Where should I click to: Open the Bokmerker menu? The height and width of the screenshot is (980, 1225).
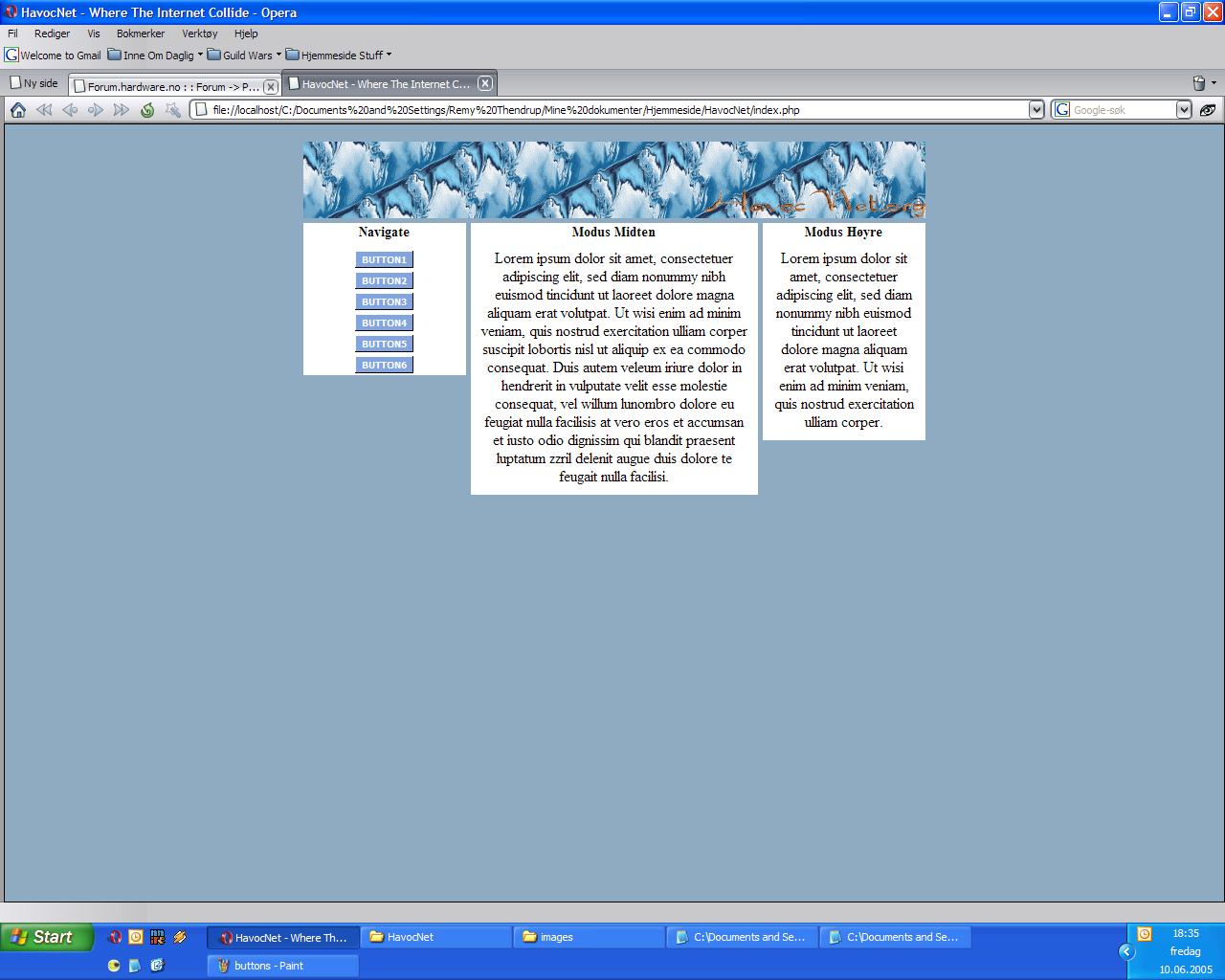pyautogui.click(x=141, y=33)
